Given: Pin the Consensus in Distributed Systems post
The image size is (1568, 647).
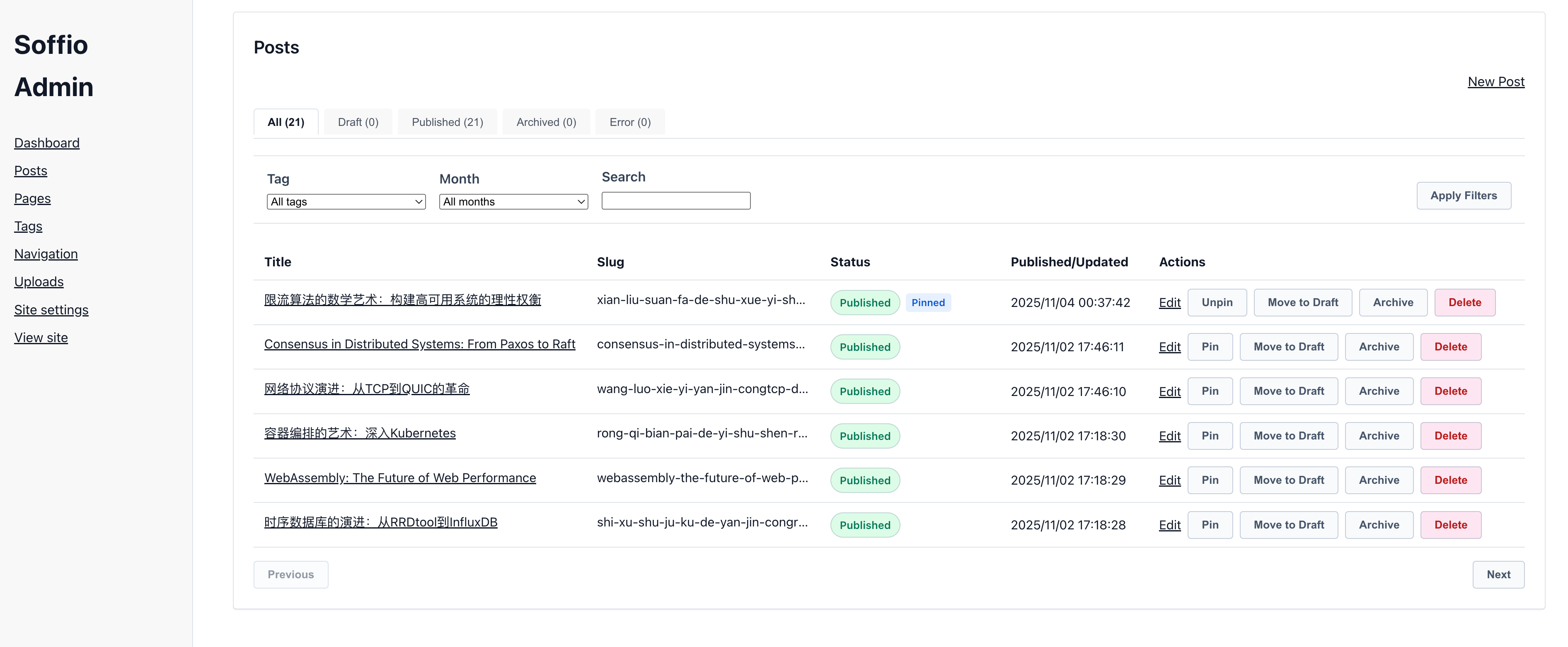Looking at the screenshot, I should pyautogui.click(x=1210, y=347).
